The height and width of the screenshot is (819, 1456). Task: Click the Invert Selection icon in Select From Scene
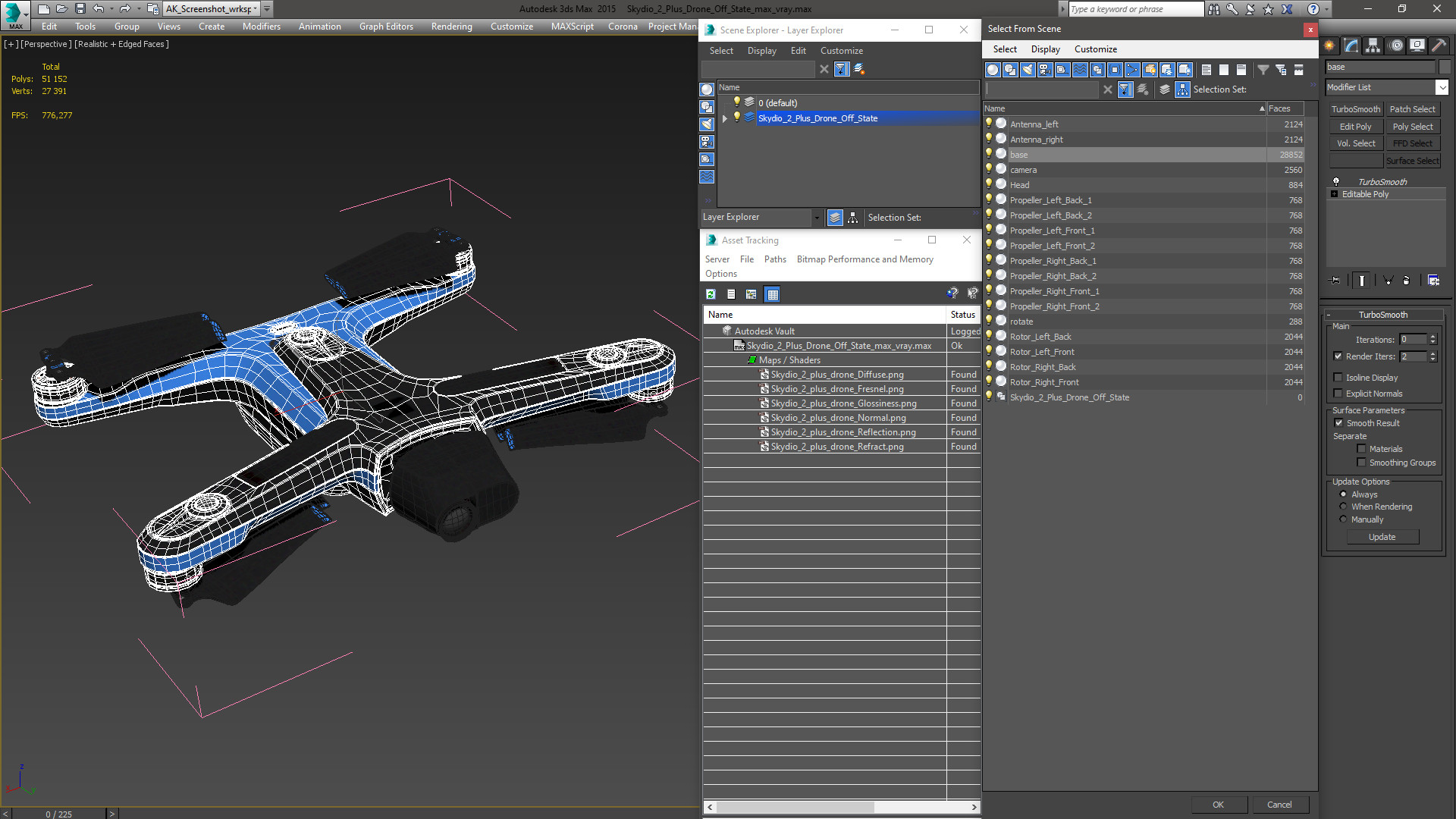1241,70
